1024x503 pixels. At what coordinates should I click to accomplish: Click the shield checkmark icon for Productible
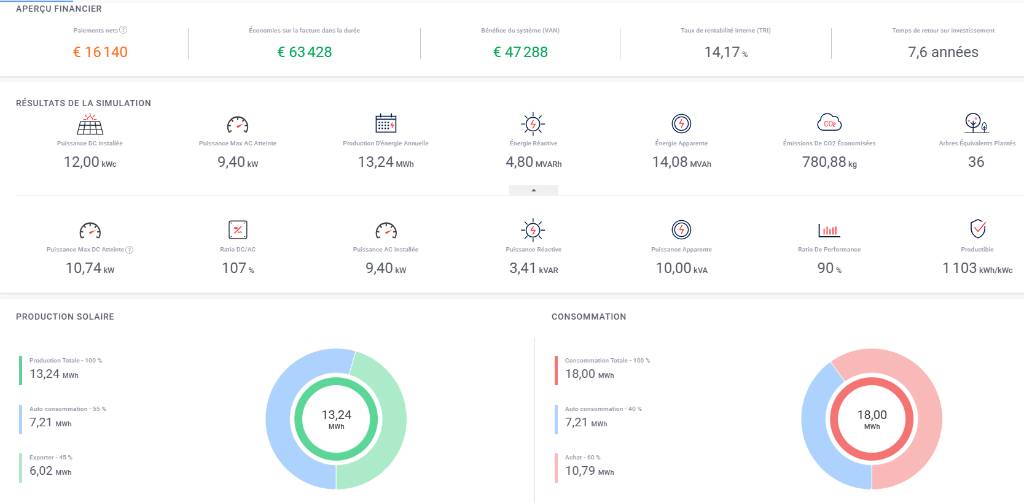(x=979, y=229)
